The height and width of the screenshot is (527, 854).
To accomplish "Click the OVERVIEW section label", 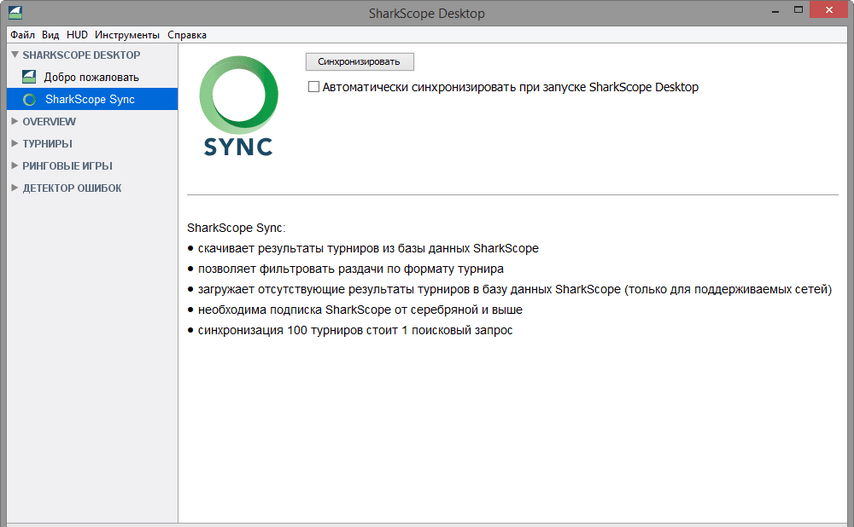I will point(49,121).
